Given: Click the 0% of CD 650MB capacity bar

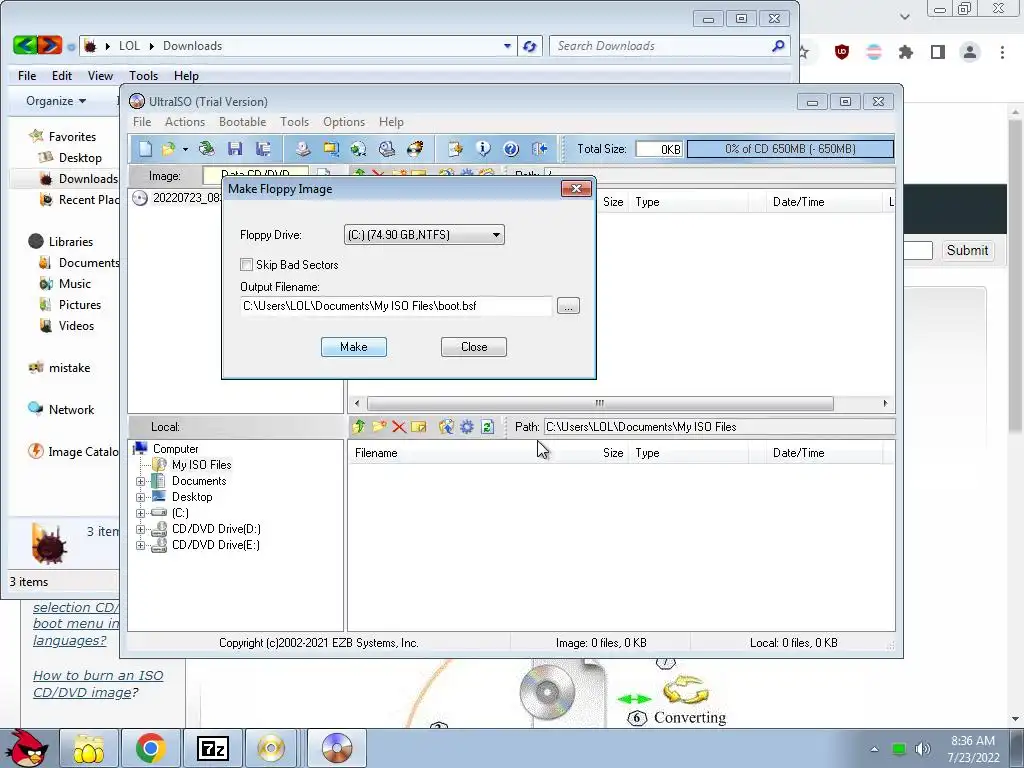Looking at the screenshot, I should (x=790, y=149).
